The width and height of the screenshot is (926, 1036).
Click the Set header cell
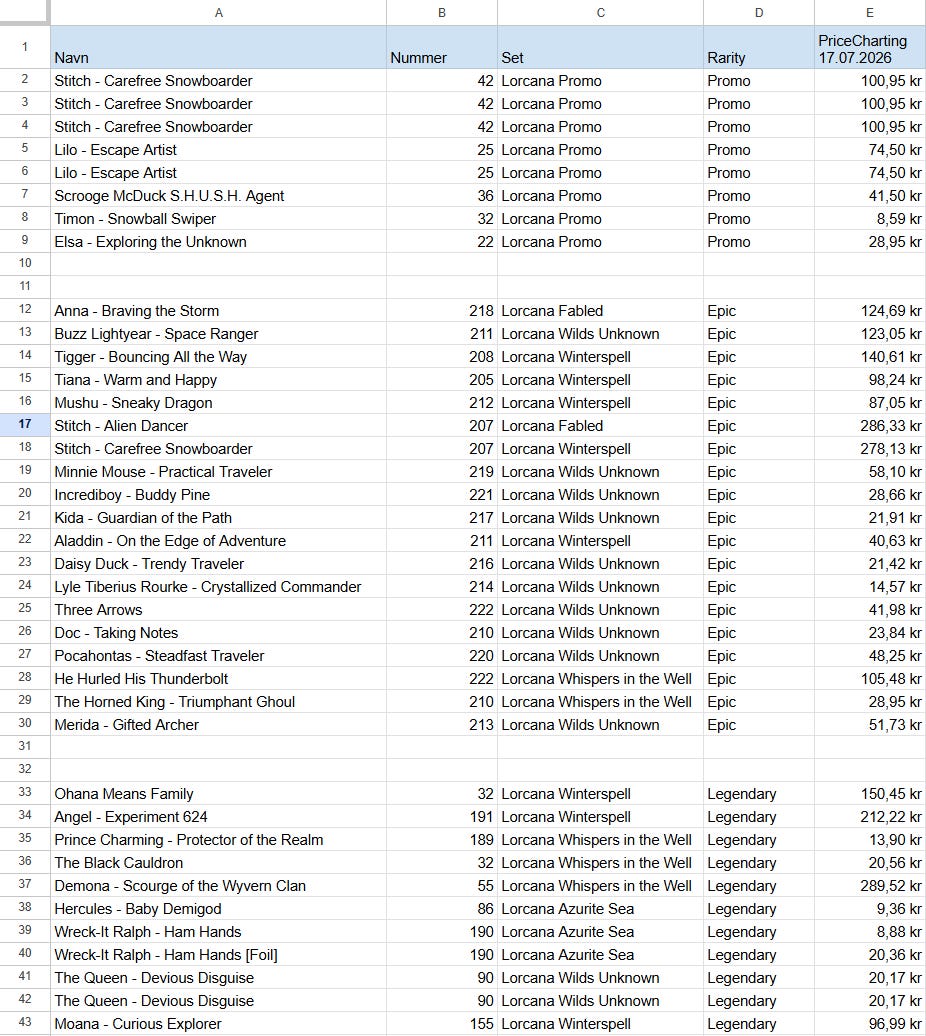click(x=600, y=47)
